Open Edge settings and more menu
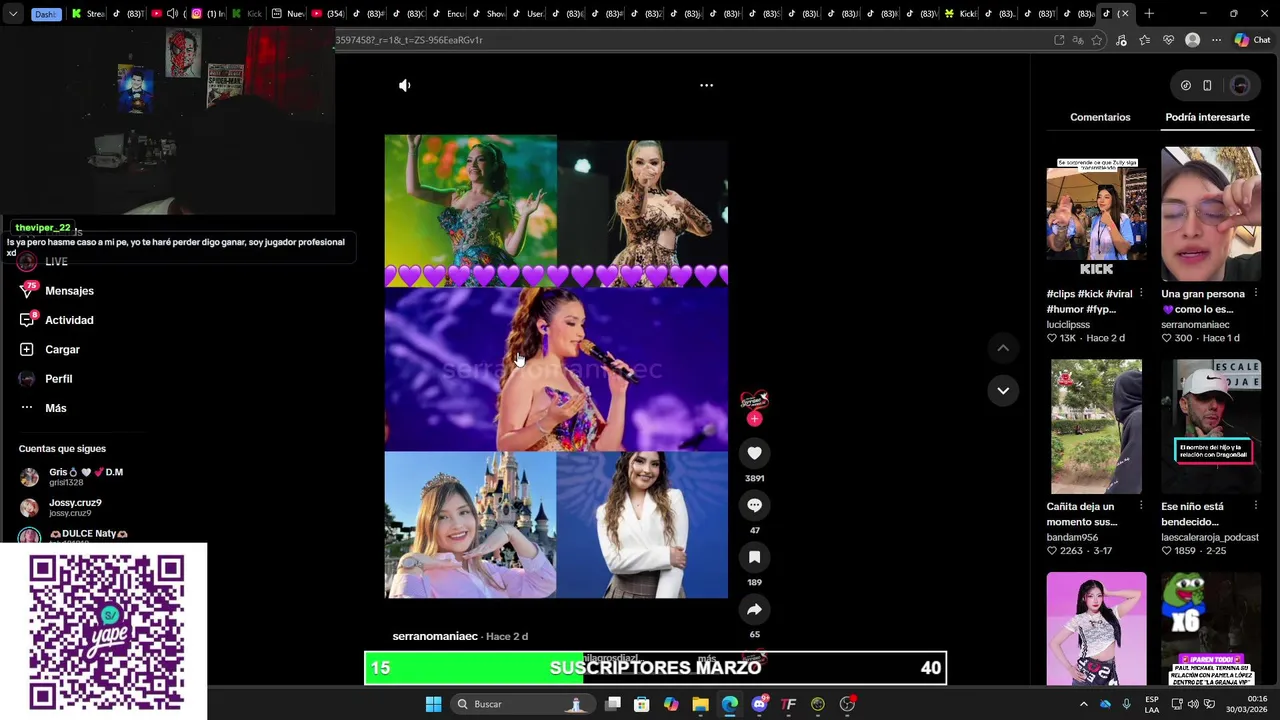Viewport: 1280px width, 720px height. click(1216, 40)
